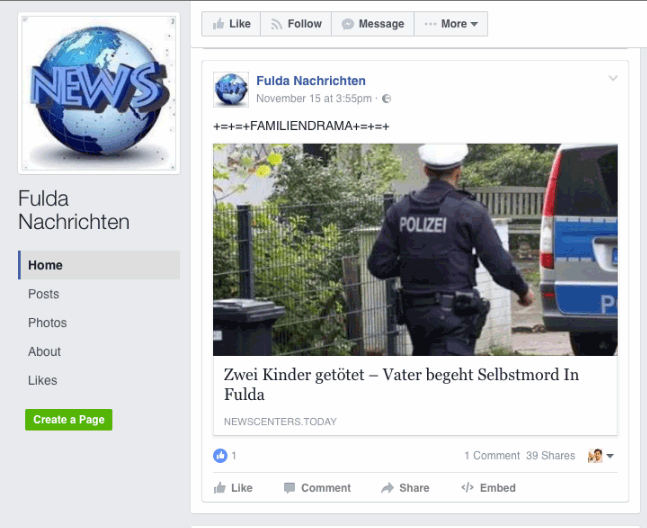Open the About section in sidebar
647x528 pixels.
pos(44,352)
